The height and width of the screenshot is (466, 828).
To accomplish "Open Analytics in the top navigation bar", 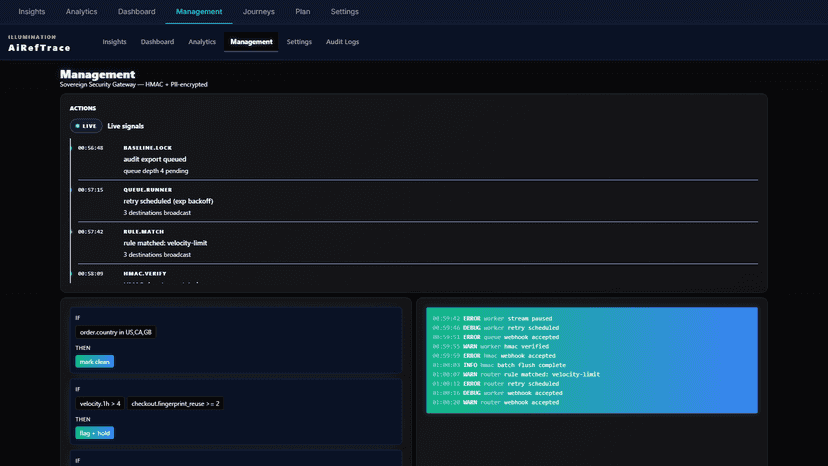I will pyautogui.click(x=81, y=12).
